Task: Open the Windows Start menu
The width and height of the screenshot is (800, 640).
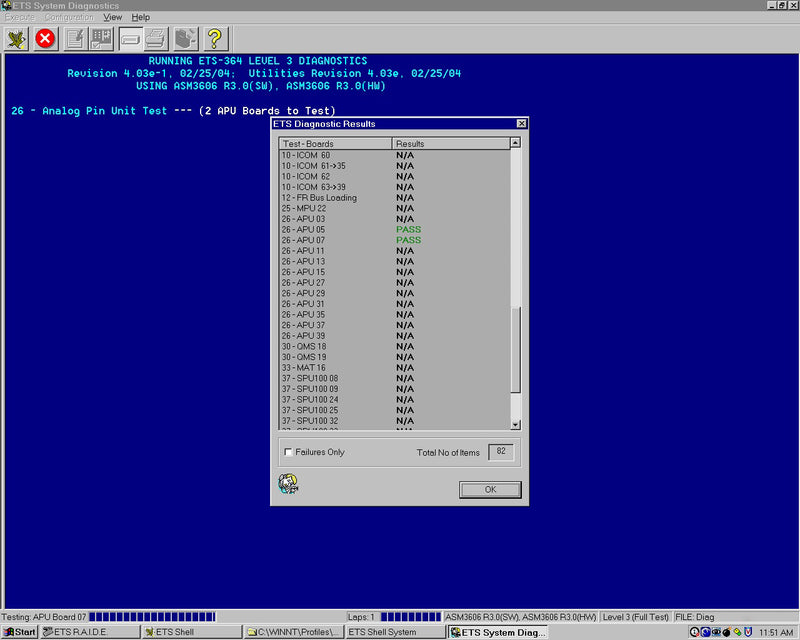Action: click(20, 632)
